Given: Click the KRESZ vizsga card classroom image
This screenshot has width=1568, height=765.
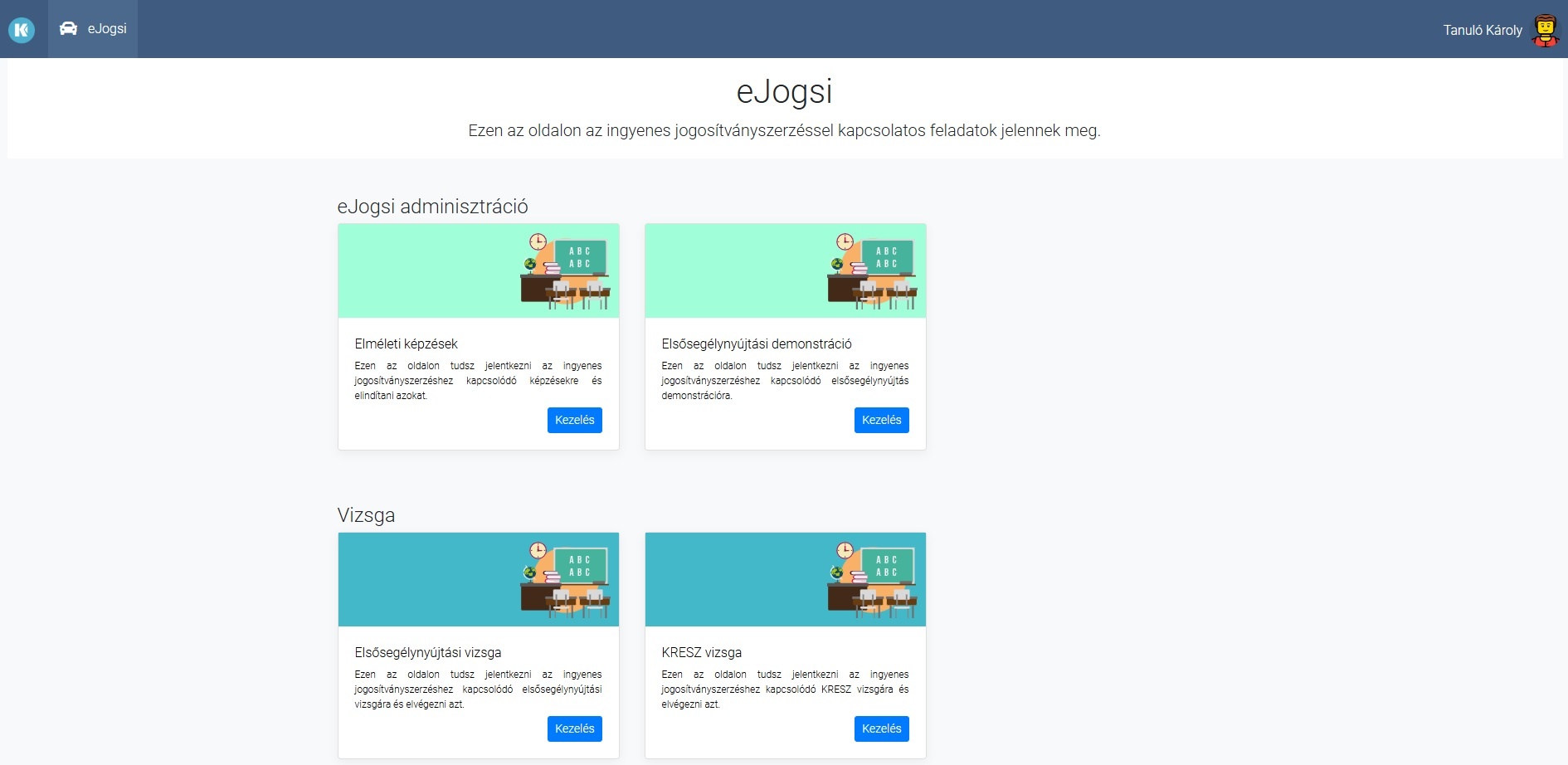Looking at the screenshot, I should 786,579.
